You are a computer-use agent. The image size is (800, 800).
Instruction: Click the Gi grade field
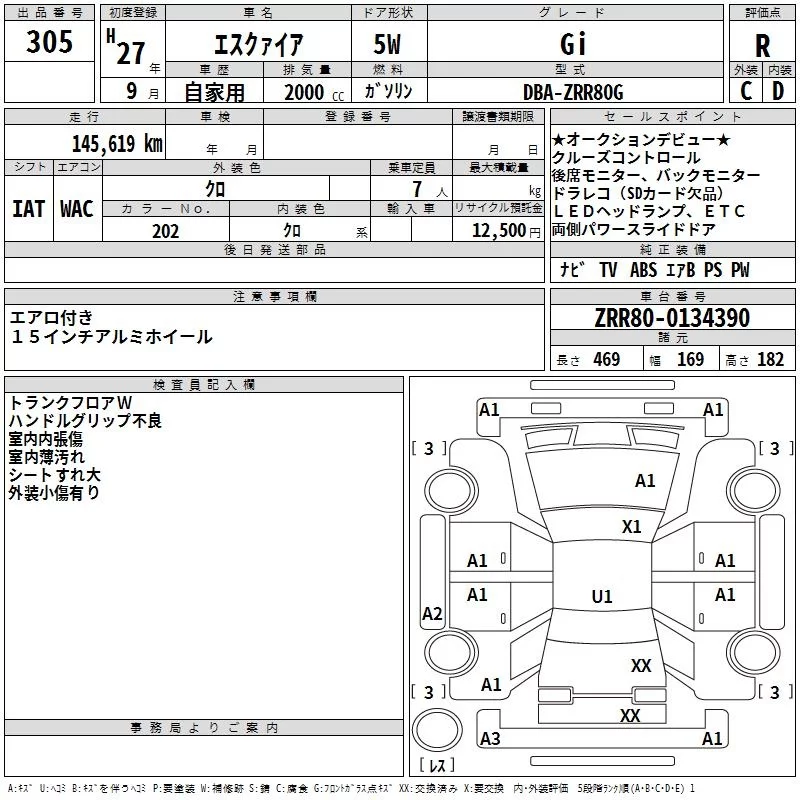coord(572,45)
